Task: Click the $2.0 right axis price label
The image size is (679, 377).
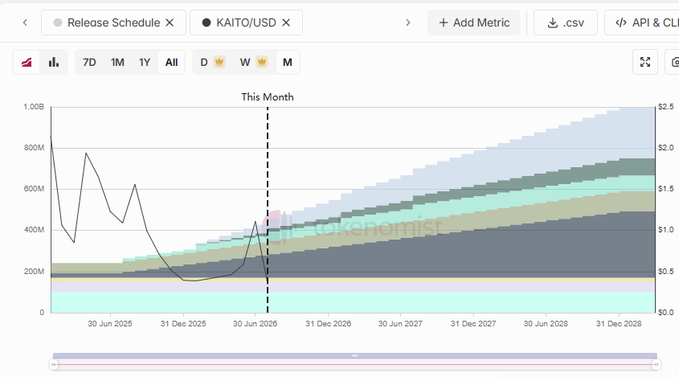Action: pyautogui.click(x=666, y=148)
